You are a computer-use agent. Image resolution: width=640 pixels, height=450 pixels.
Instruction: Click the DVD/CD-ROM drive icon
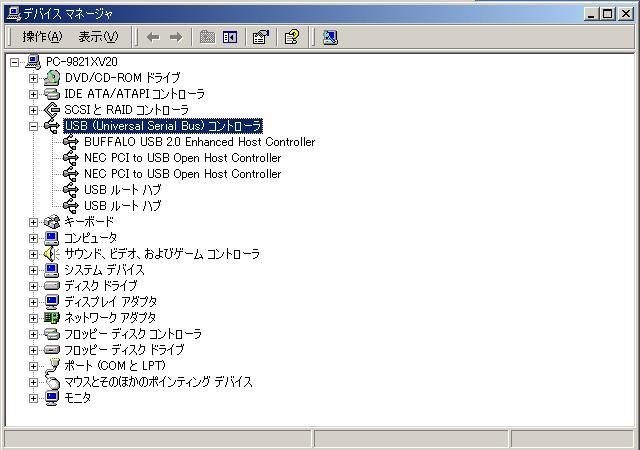click(x=52, y=78)
